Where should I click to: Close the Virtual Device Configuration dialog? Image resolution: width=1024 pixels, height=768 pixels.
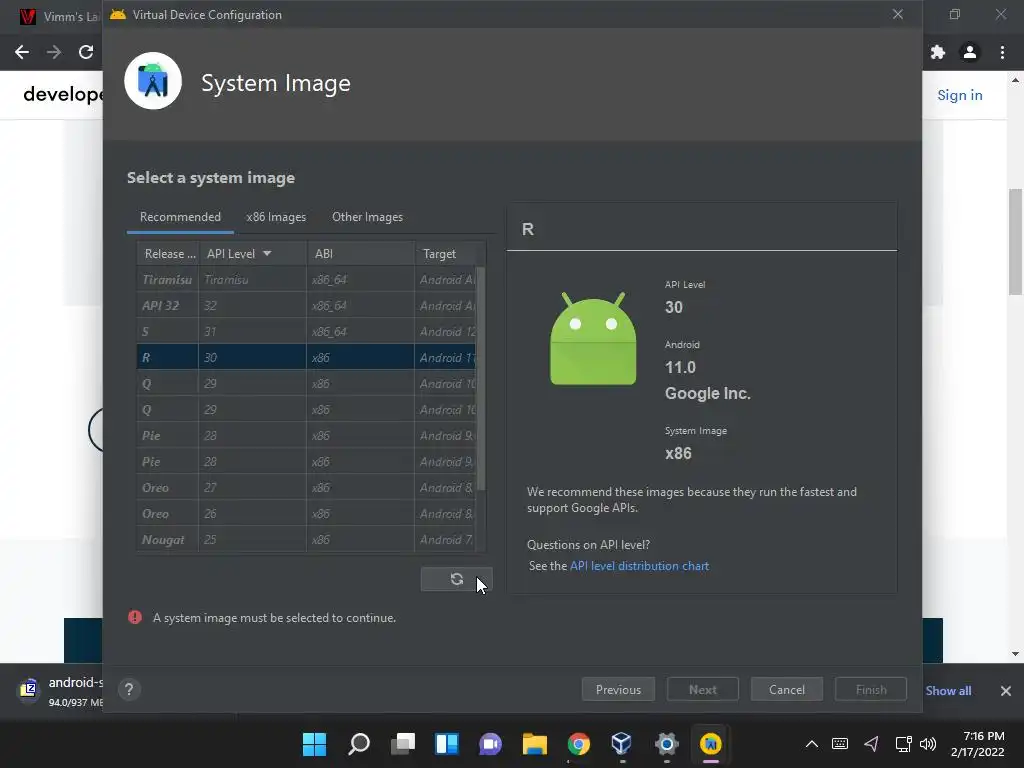[898, 14]
